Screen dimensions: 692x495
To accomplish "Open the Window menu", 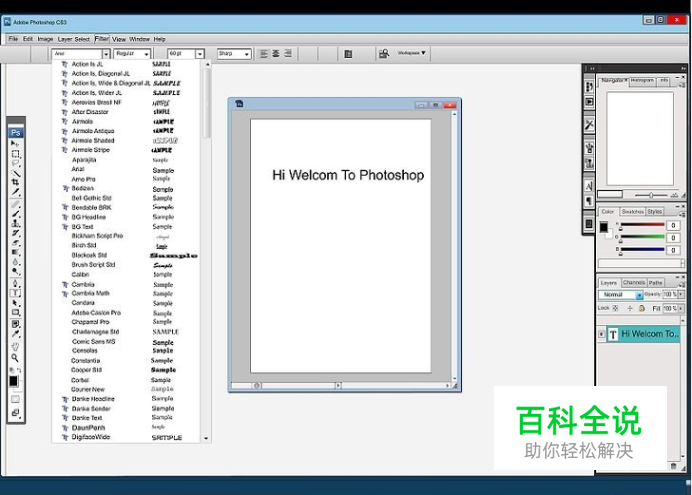I will coord(139,39).
